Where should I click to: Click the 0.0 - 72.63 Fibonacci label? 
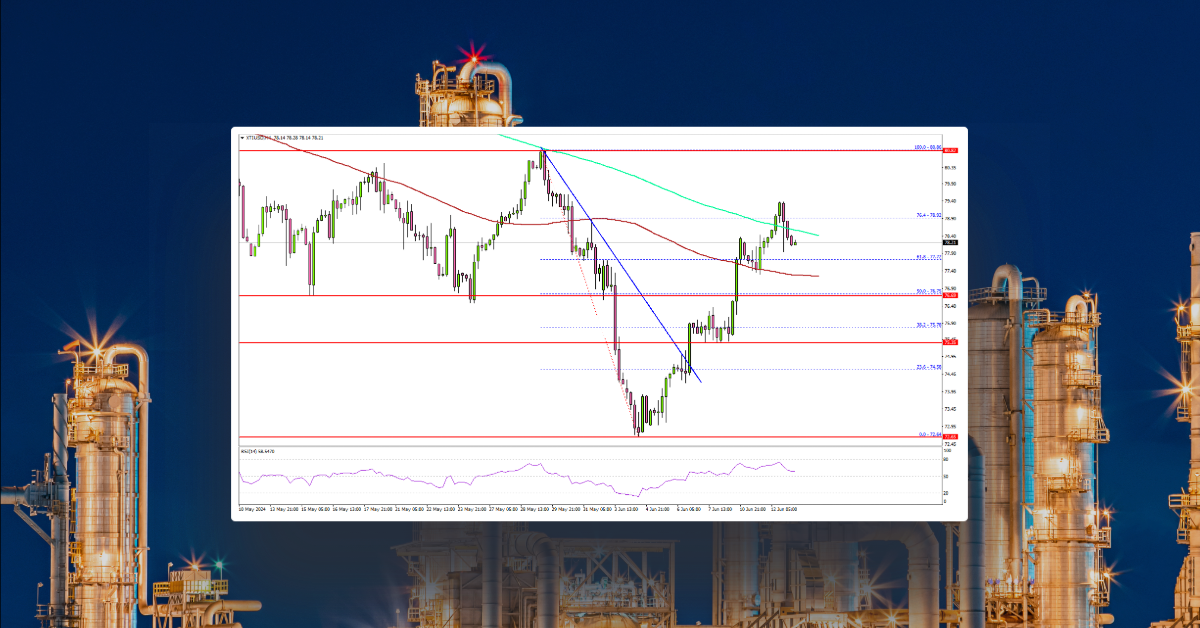click(x=926, y=434)
